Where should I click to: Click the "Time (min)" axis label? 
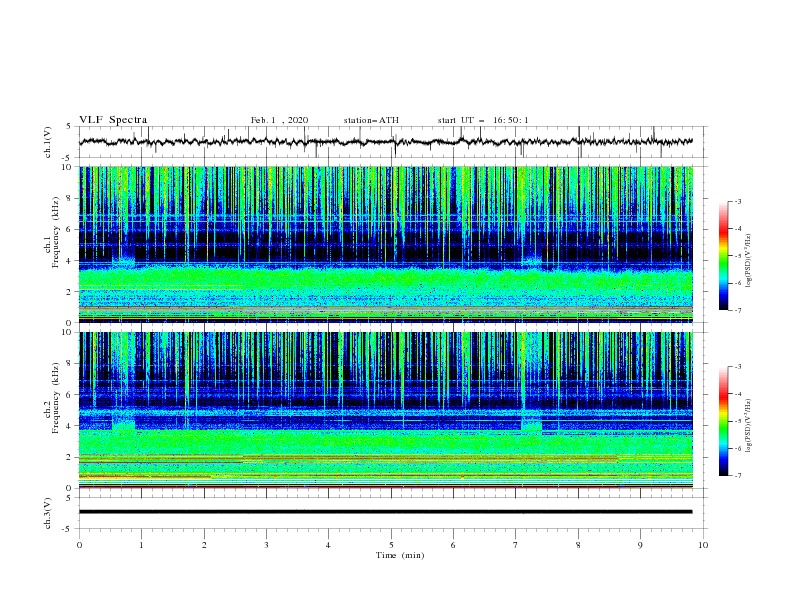click(x=400, y=555)
